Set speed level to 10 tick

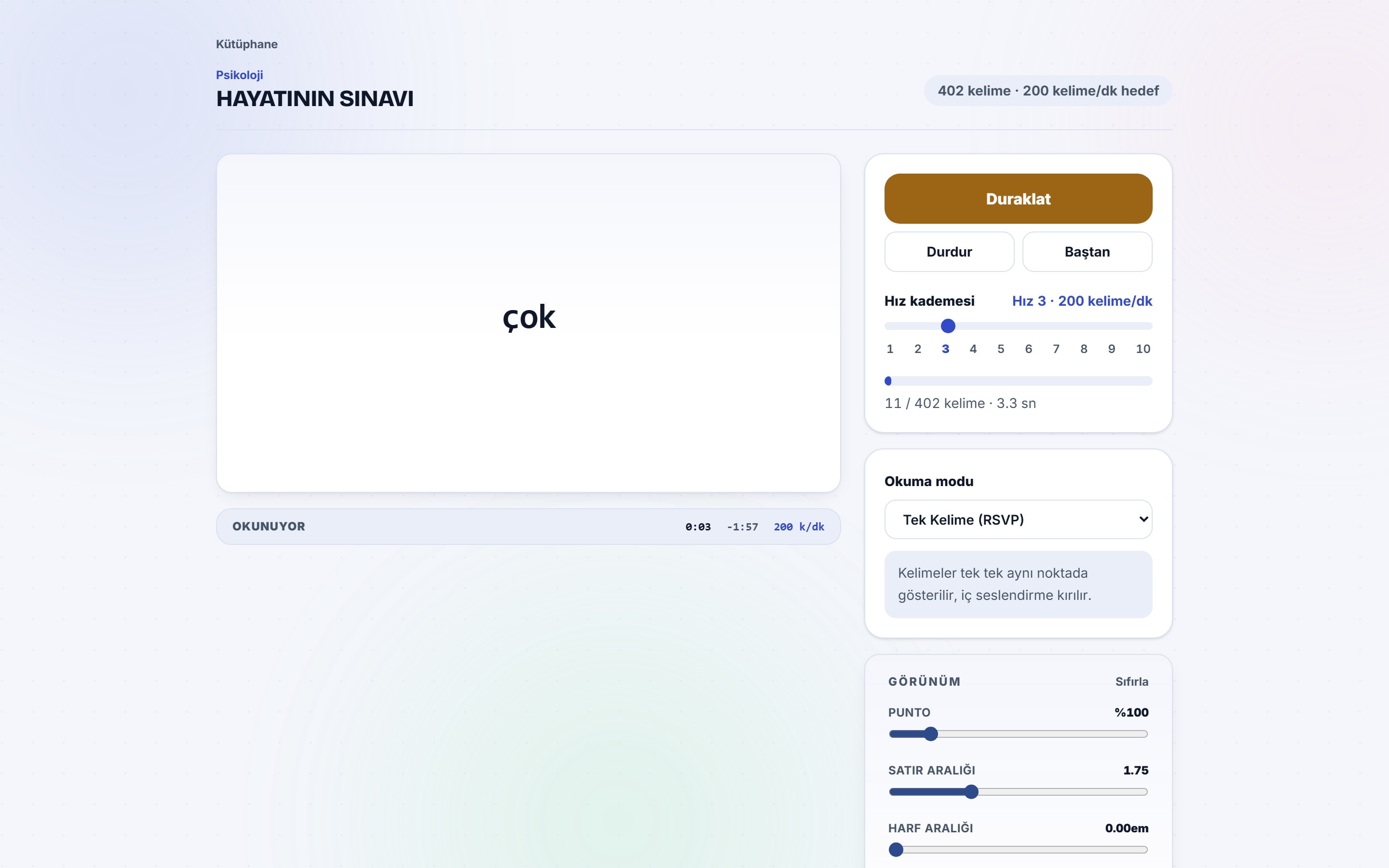(1143, 349)
